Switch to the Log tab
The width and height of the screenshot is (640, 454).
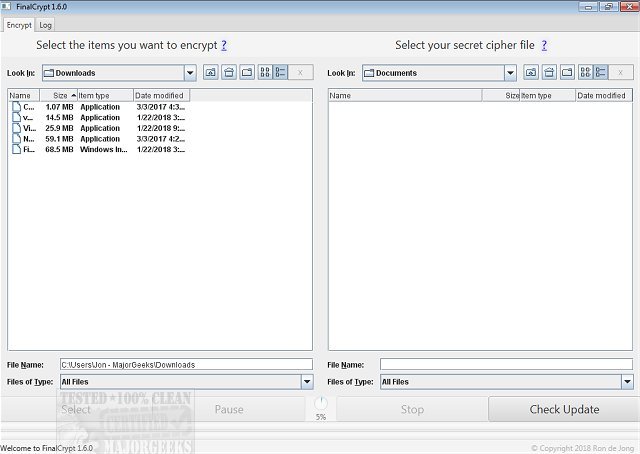46,24
